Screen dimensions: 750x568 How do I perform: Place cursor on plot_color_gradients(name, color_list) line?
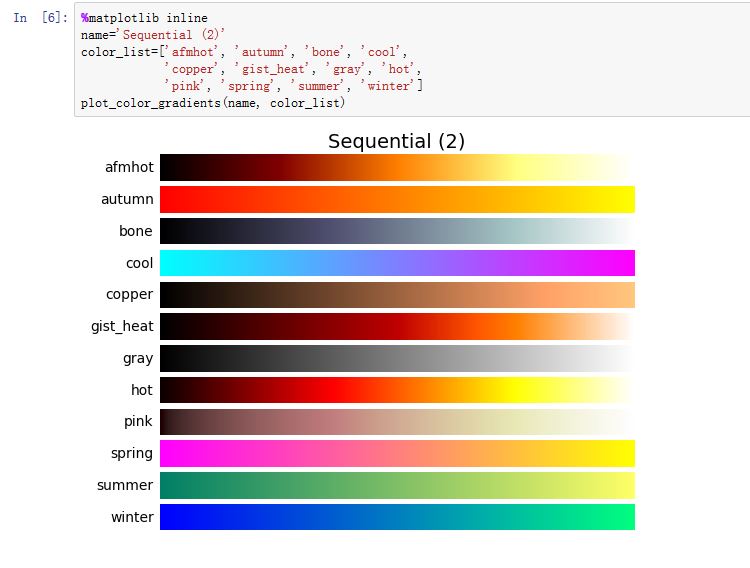point(212,103)
